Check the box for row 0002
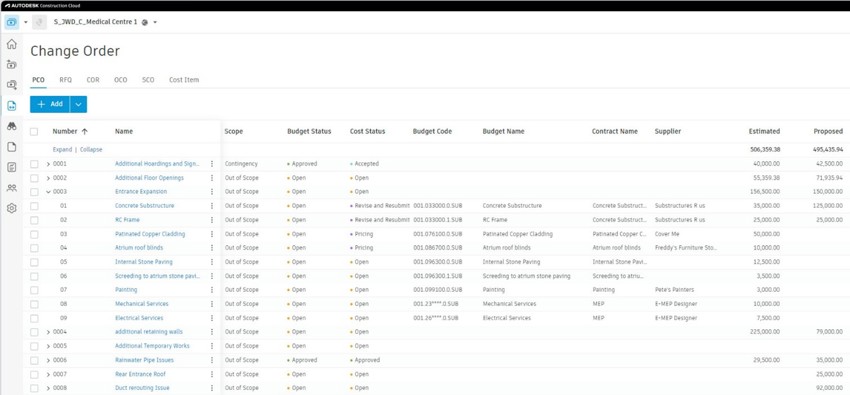The width and height of the screenshot is (850, 395). pos(34,178)
